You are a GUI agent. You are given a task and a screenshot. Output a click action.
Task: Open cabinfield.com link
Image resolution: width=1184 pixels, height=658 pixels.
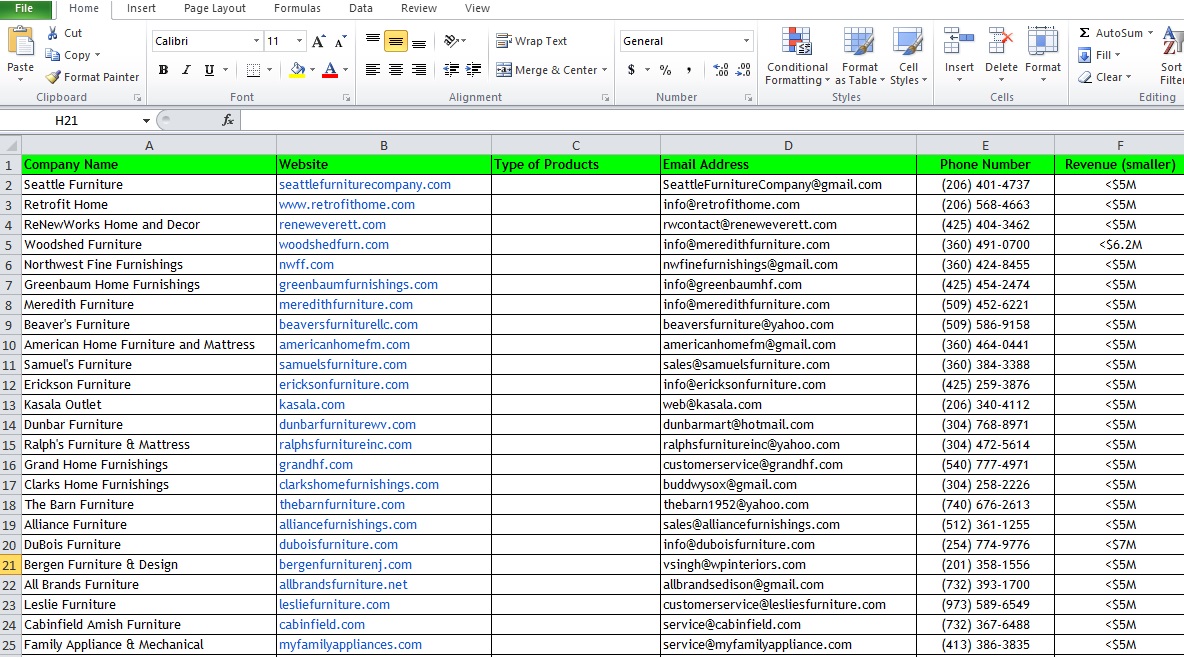[322, 625]
